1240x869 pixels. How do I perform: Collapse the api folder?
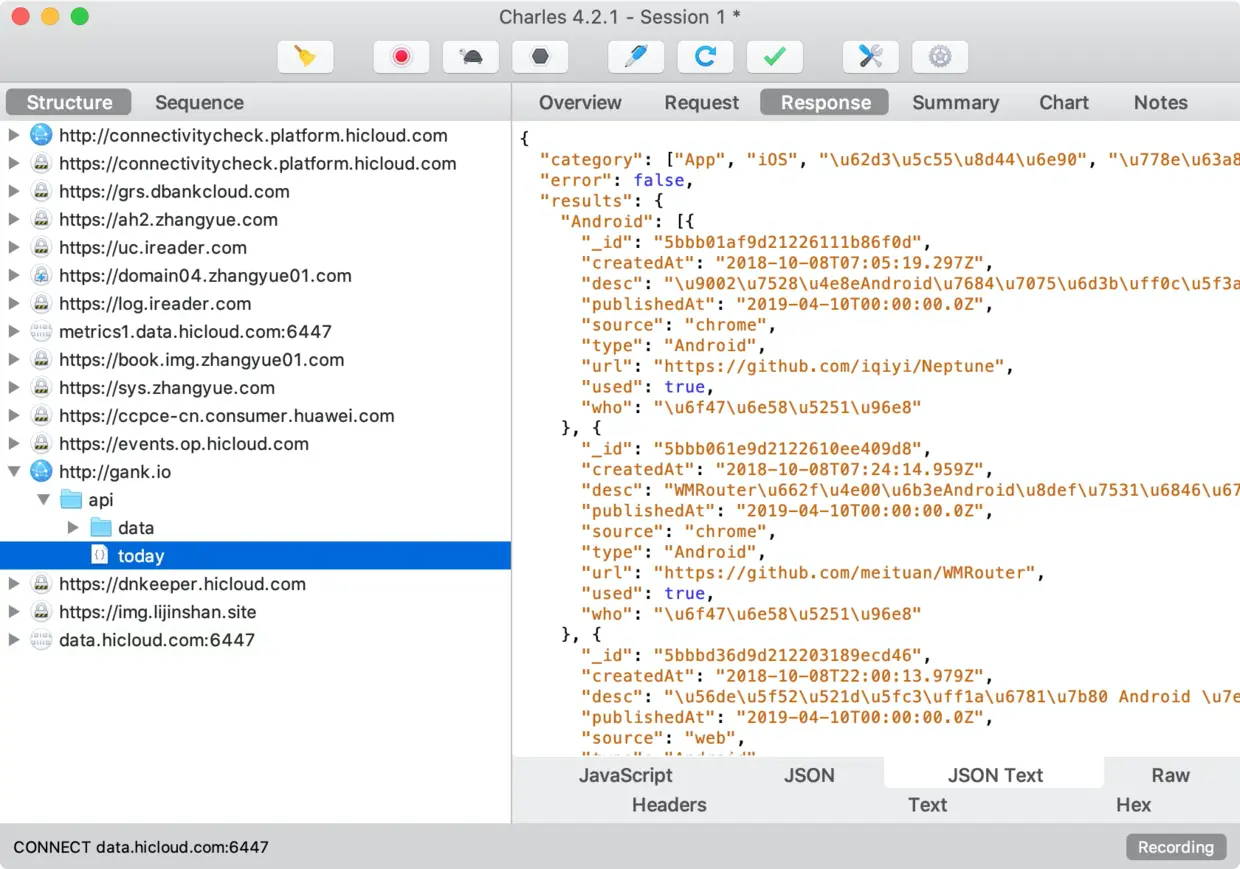44,499
